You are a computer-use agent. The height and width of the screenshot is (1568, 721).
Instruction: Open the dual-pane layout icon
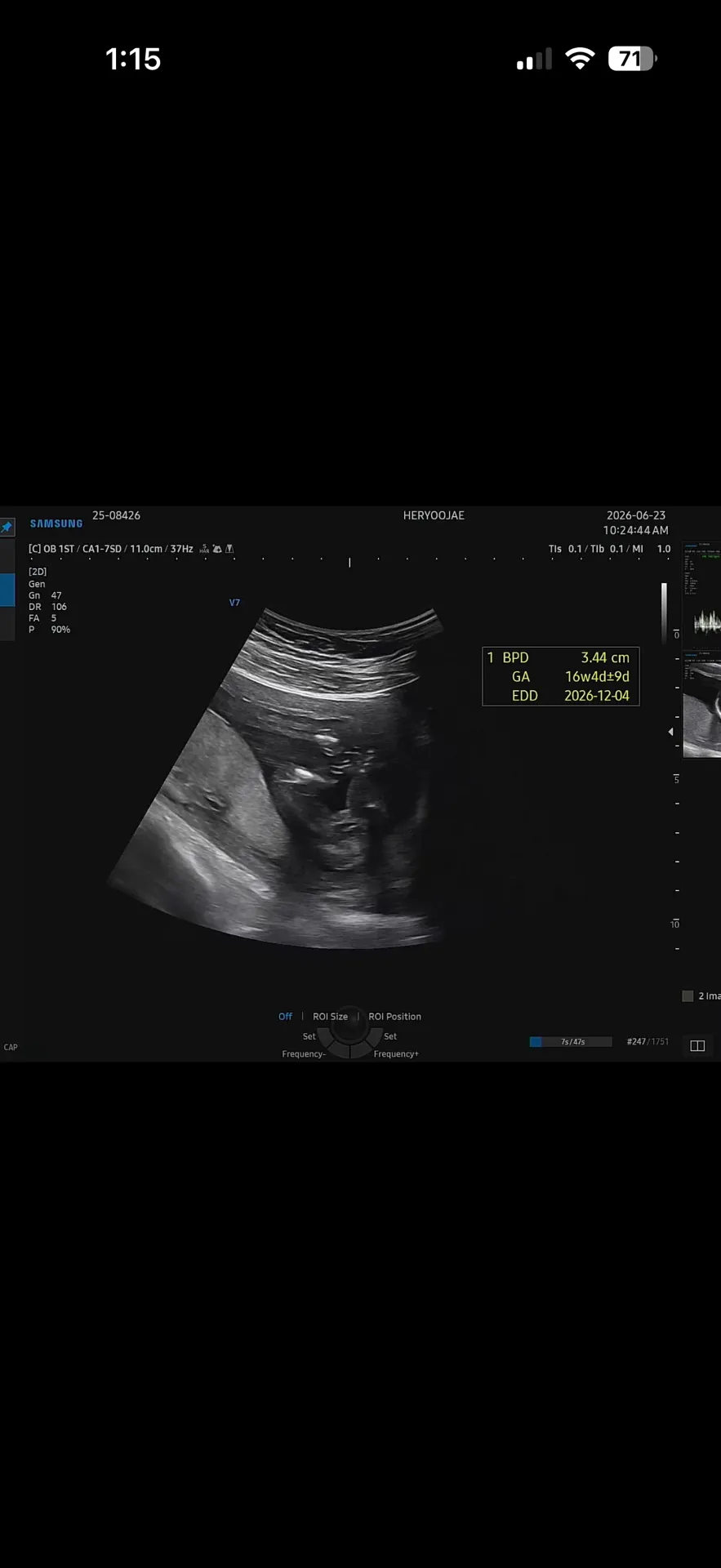pyautogui.click(x=697, y=1045)
